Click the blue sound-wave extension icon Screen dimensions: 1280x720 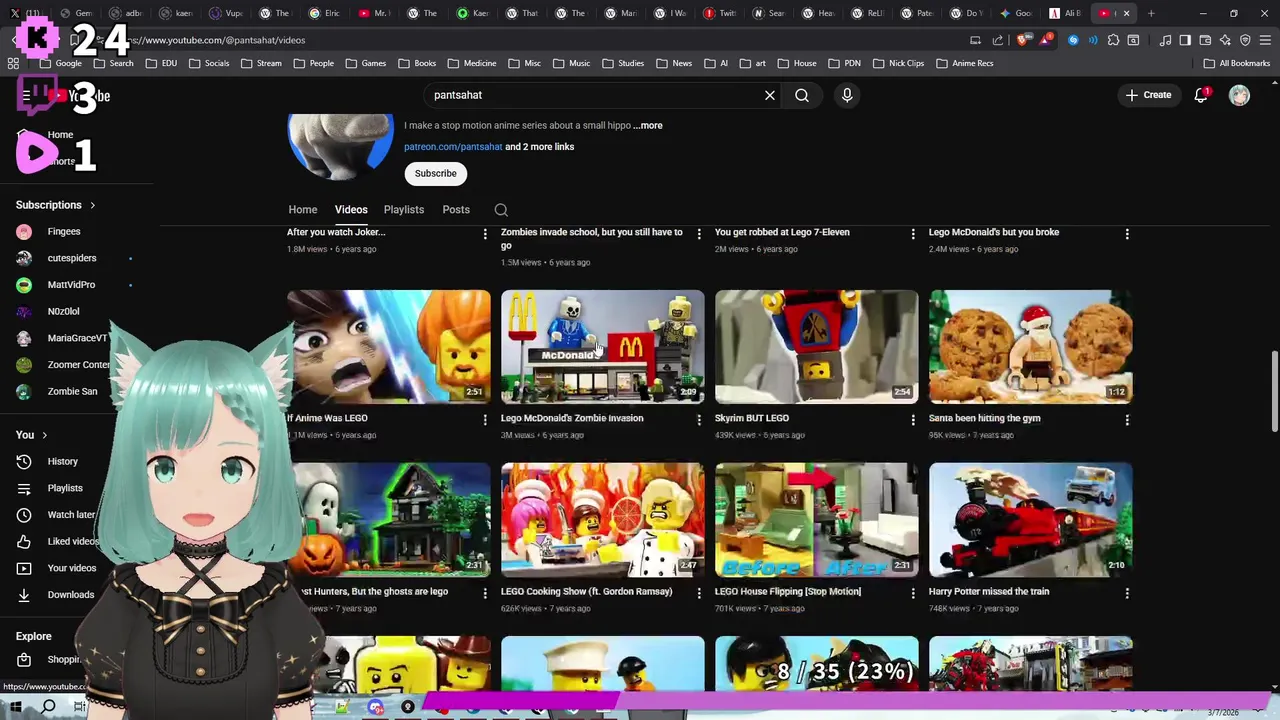pyautogui.click(x=1093, y=40)
